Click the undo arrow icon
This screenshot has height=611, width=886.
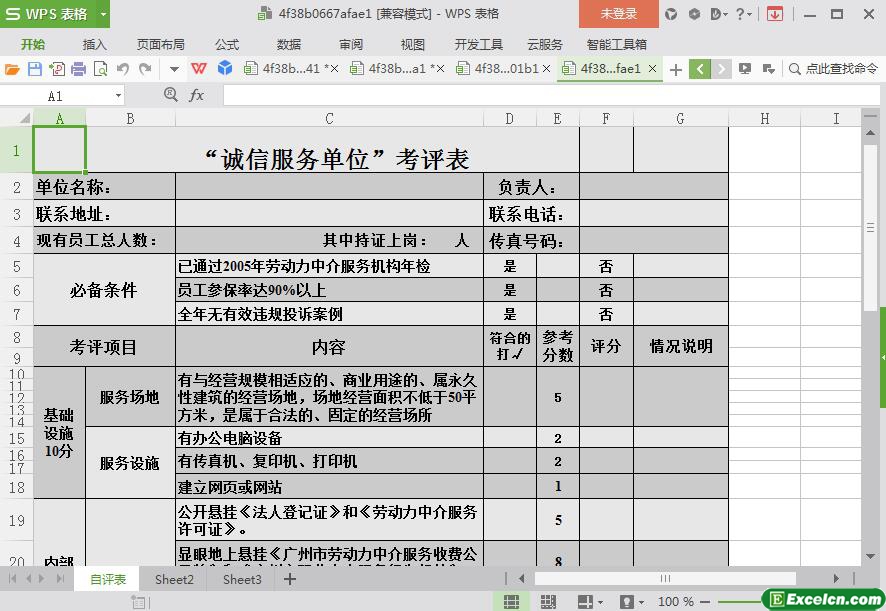tap(122, 69)
